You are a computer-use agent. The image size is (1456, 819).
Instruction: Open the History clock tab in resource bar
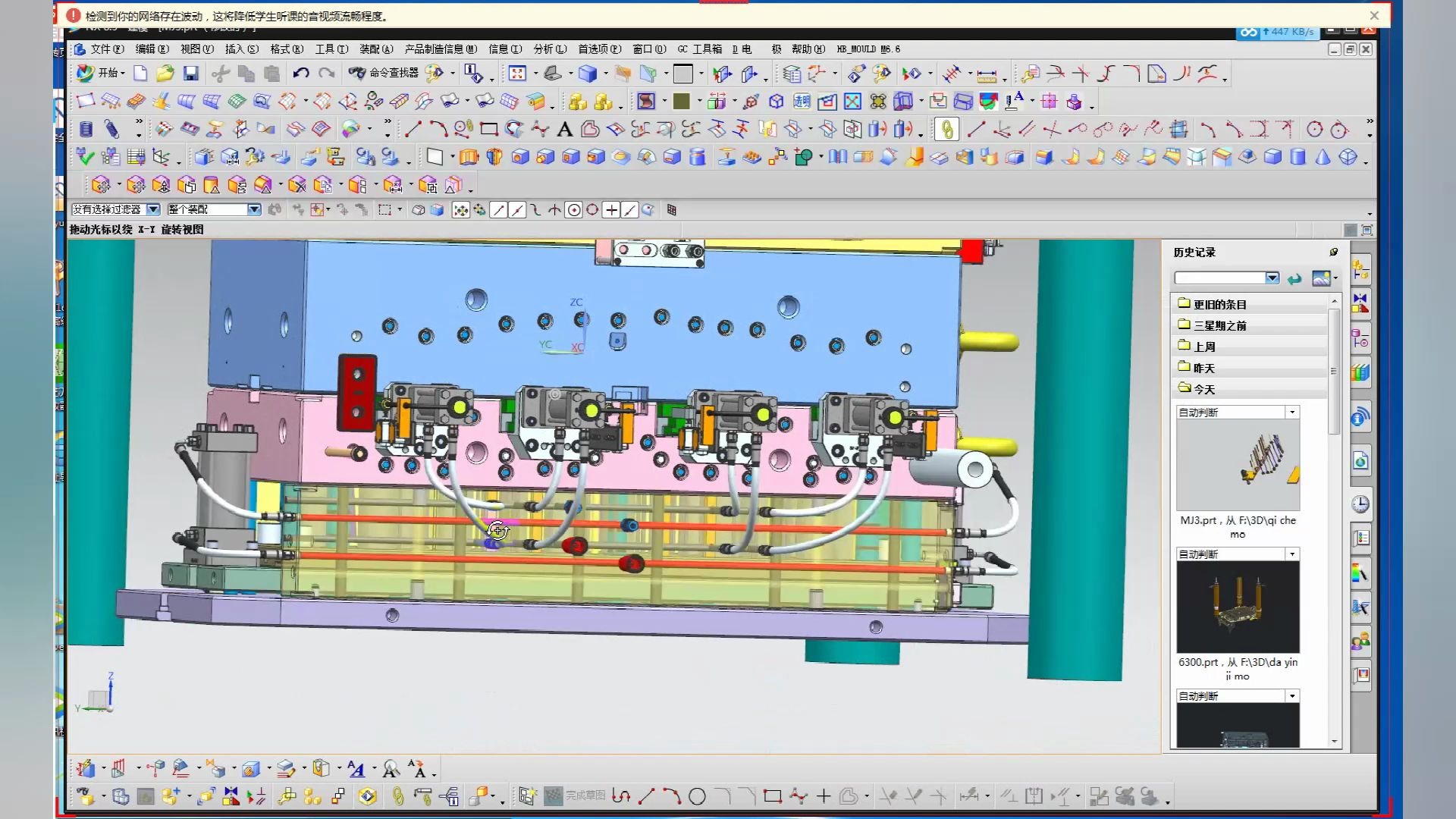(x=1360, y=504)
